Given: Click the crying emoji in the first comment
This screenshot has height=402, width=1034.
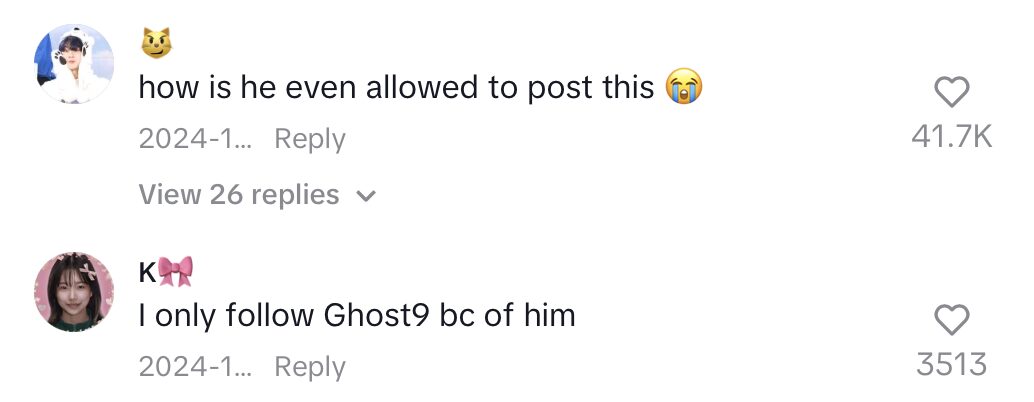Looking at the screenshot, I should click(683, 87).
